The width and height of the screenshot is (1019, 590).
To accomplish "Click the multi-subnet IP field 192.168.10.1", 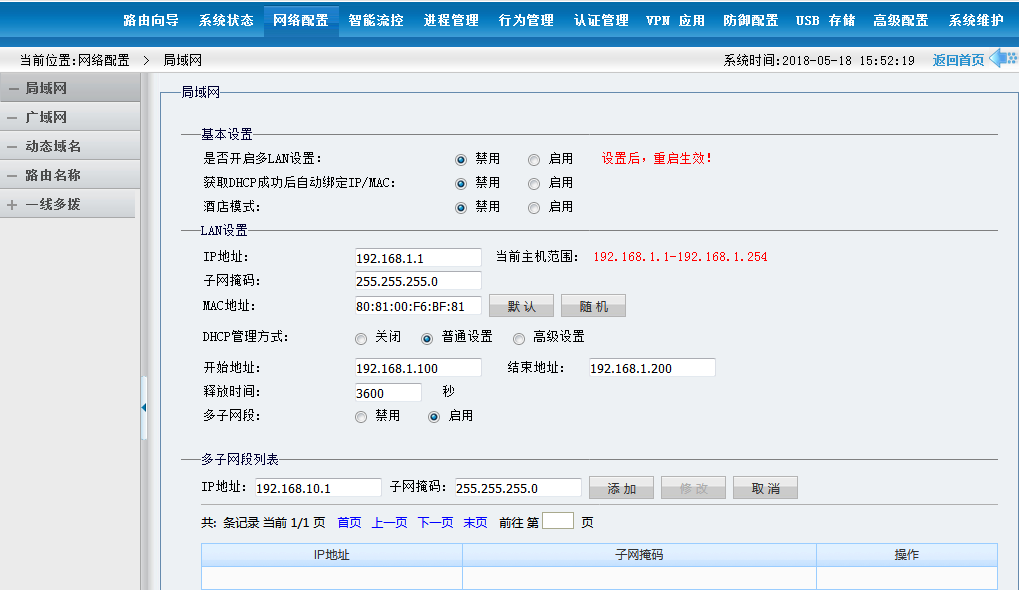I will pos(318,487).
